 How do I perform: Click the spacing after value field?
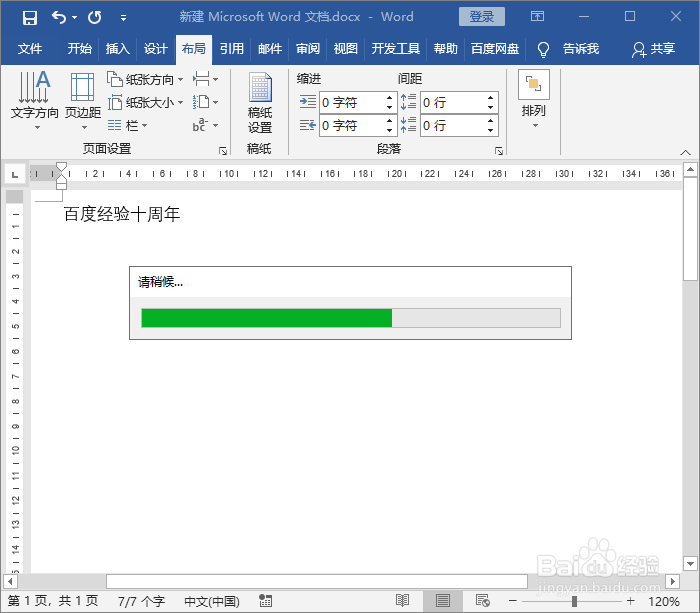pos(452,125)
